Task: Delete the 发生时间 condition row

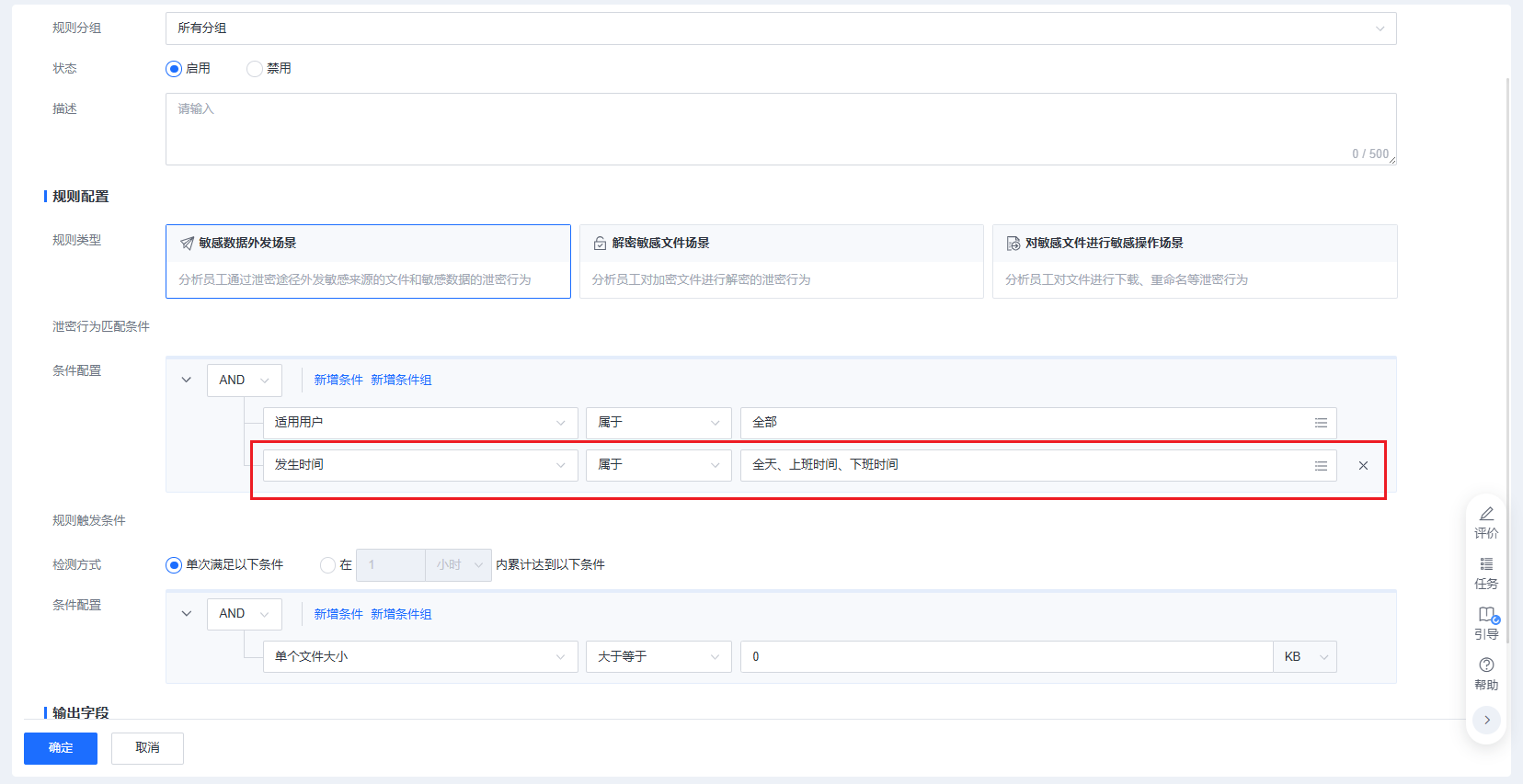Action: pos(1363,466)
